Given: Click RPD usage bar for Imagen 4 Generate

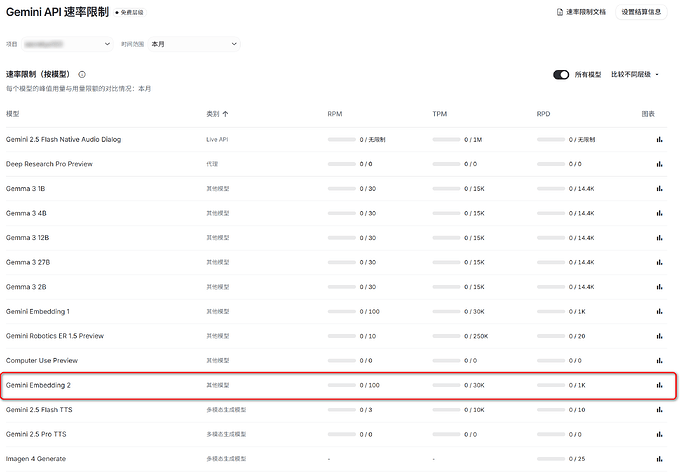Looking at the screenshot, I should tap(551, 459).
